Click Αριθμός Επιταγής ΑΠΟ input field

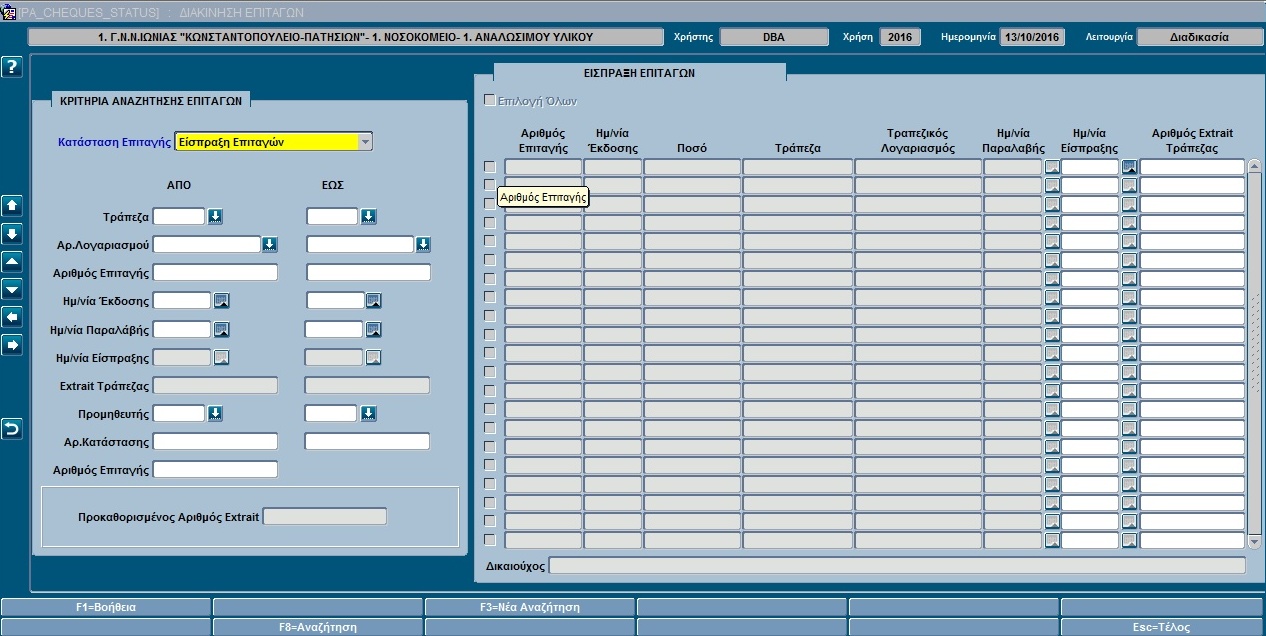tap(215, 272)
